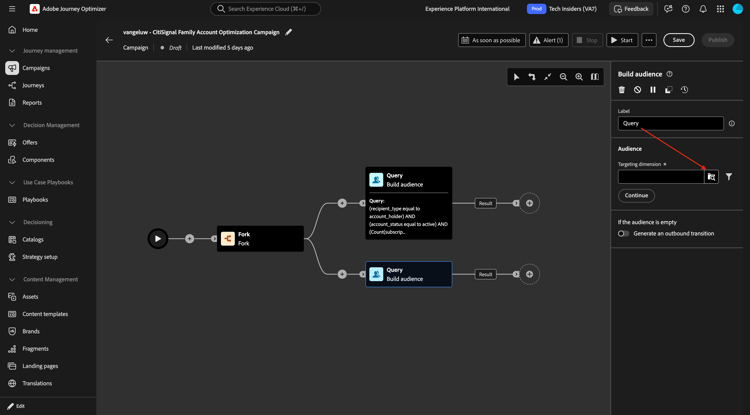Click the fit-to-screen arrows icon
The width and height of the screenshot is (750, 415).
548,77
